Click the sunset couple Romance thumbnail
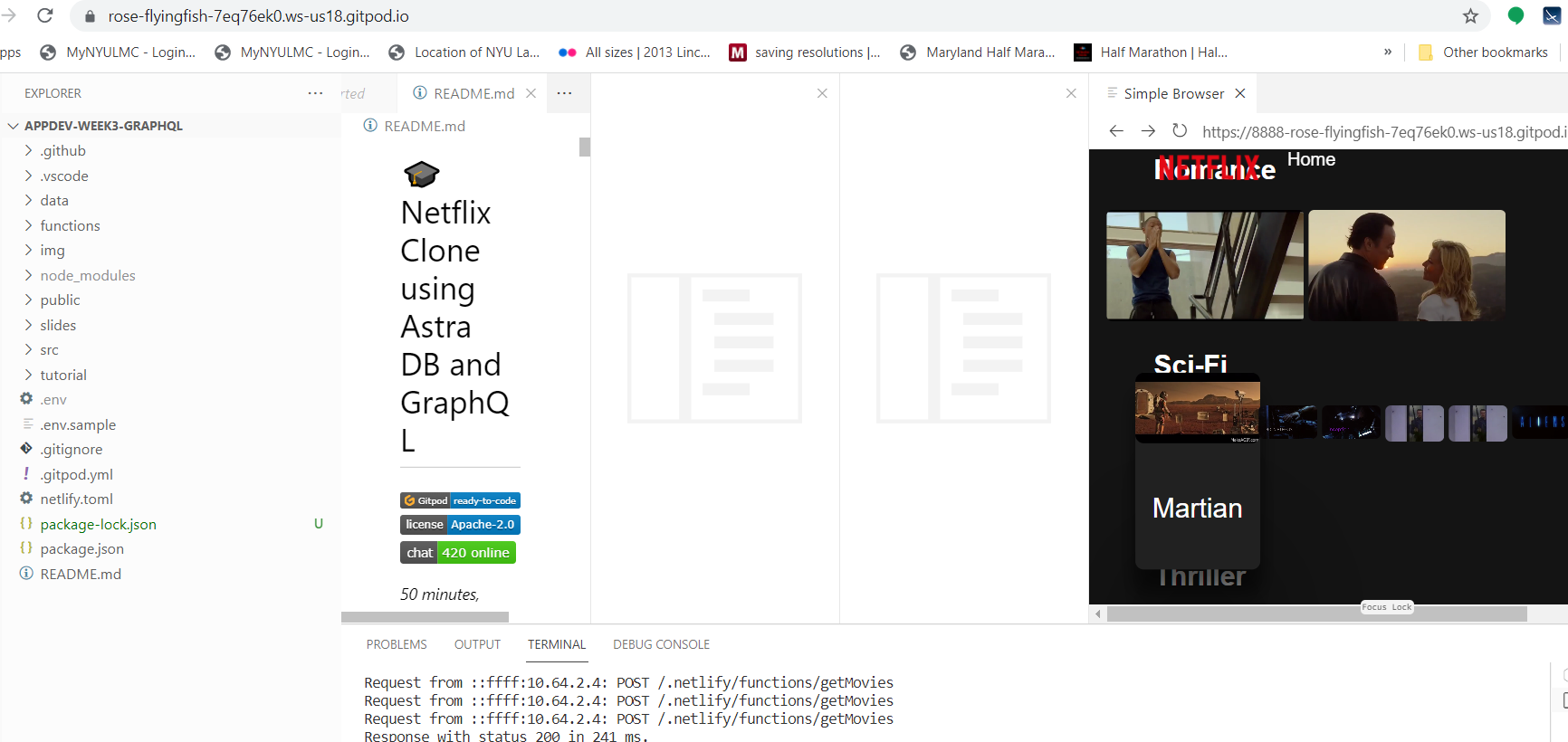Screen dimensions: 1568x742 pos(1407,265)
